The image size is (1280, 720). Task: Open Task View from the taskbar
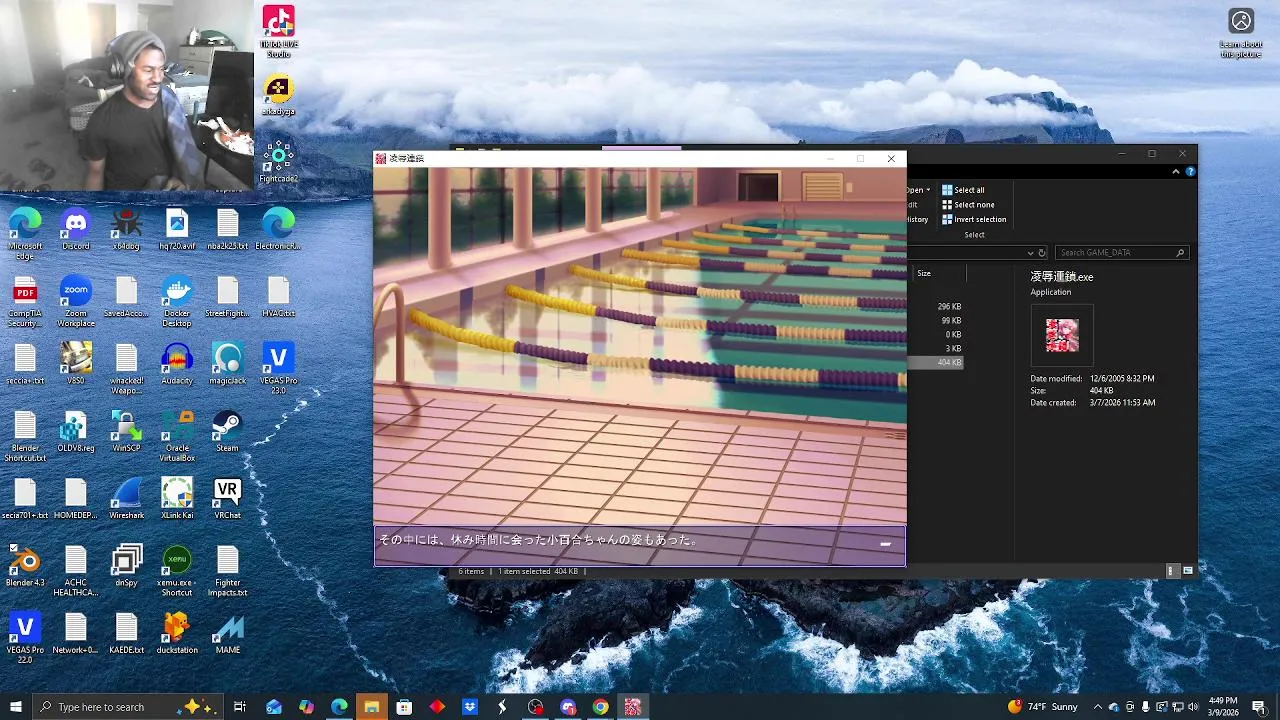[x=240, y=707]
